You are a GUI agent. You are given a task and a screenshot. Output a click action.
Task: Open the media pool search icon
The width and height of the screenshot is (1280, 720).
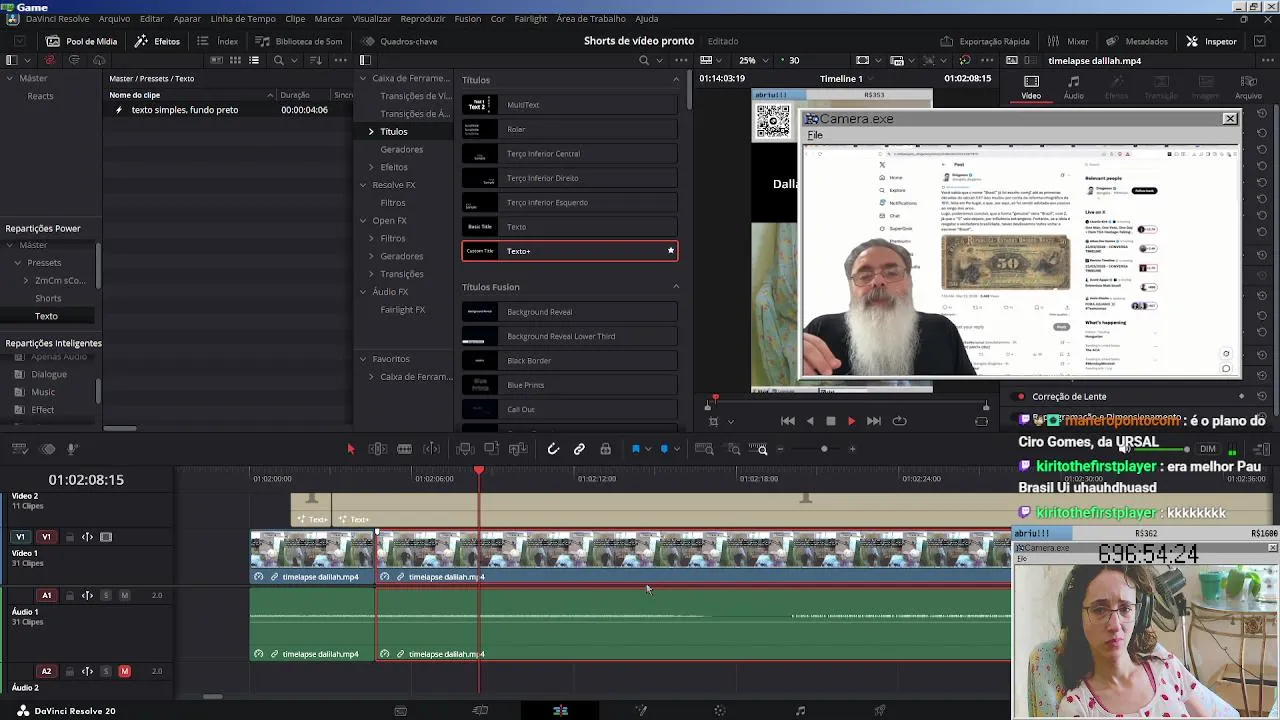(279, 60)
